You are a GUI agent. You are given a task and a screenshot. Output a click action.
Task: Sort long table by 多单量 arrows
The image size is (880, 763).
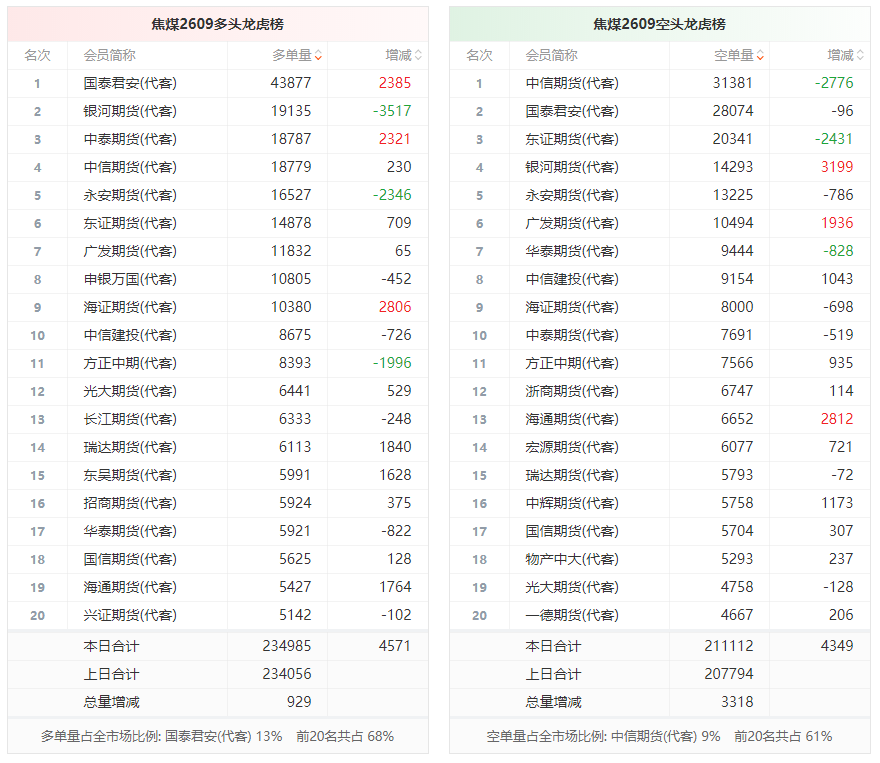(318, 56)
